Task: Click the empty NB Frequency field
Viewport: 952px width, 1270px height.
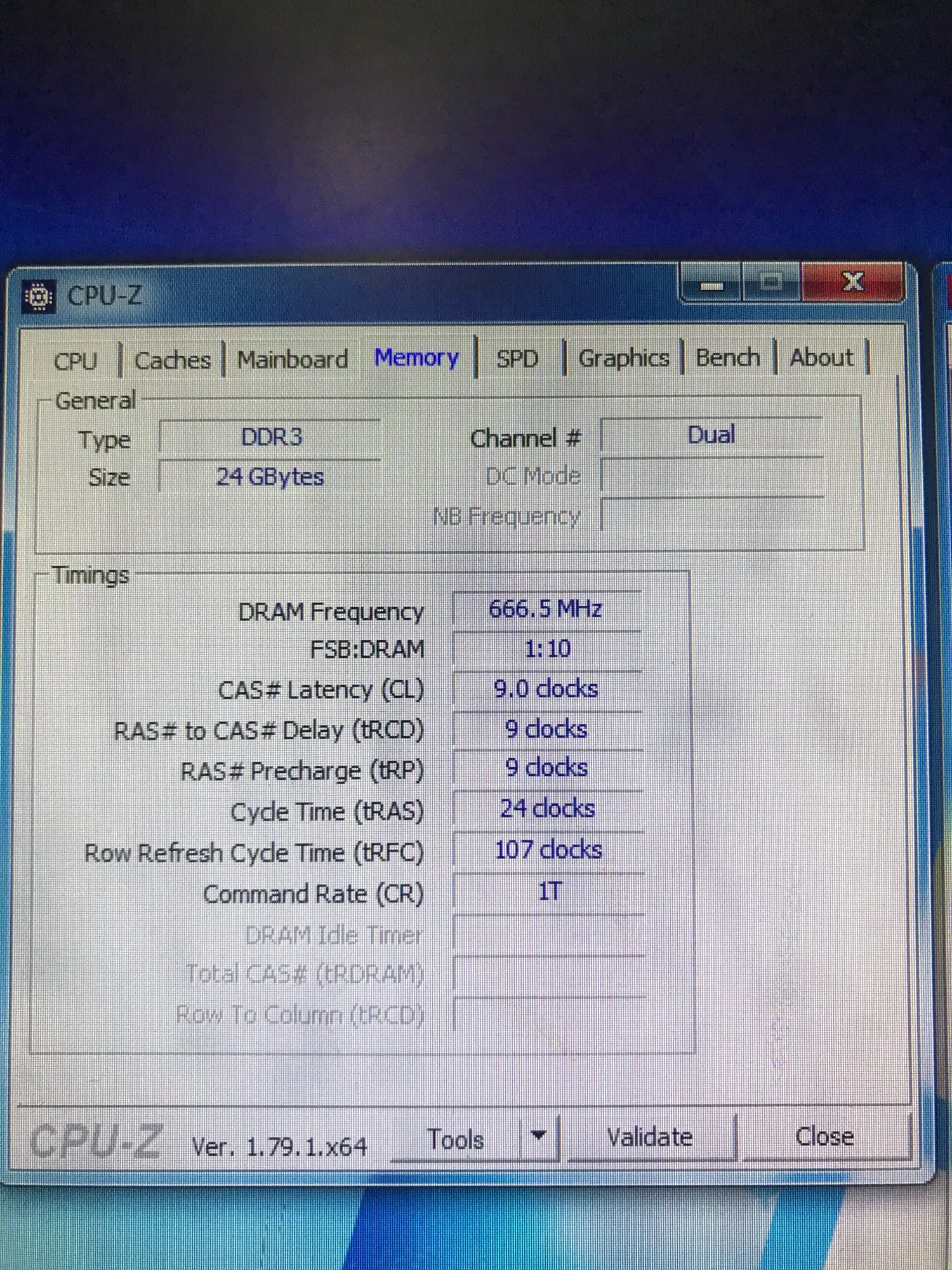Action: tap(712, 515)
